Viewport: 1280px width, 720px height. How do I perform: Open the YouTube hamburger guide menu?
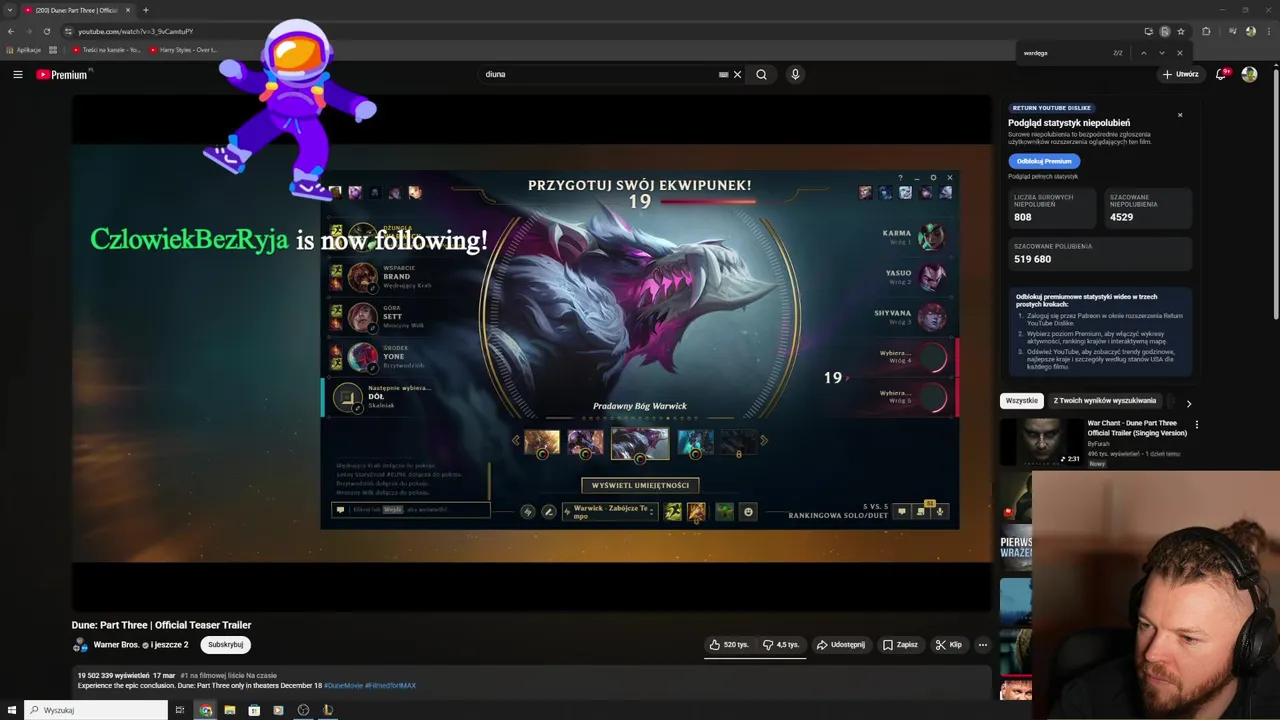pyautogui.click(x=17, y=74)
